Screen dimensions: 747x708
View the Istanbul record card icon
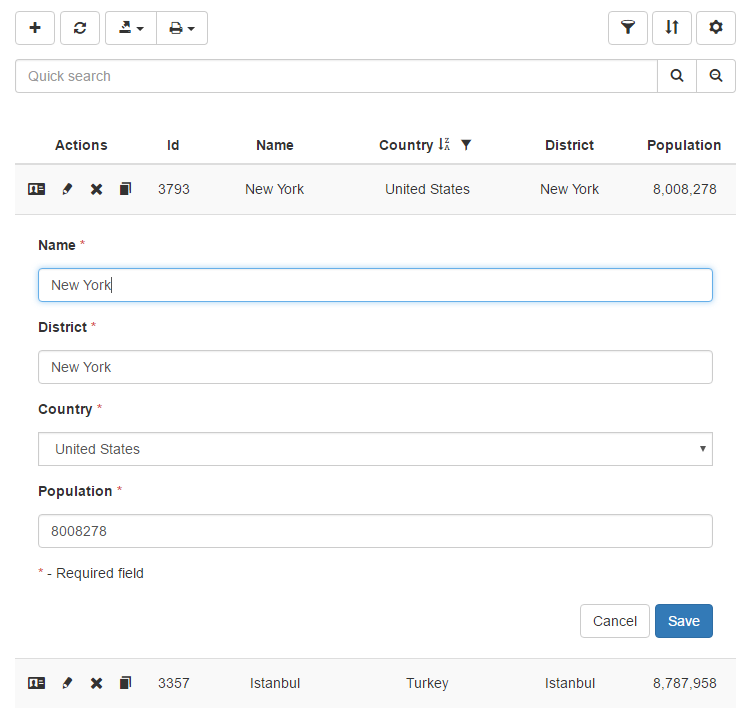pyautogui.click(x=36, y=683)
